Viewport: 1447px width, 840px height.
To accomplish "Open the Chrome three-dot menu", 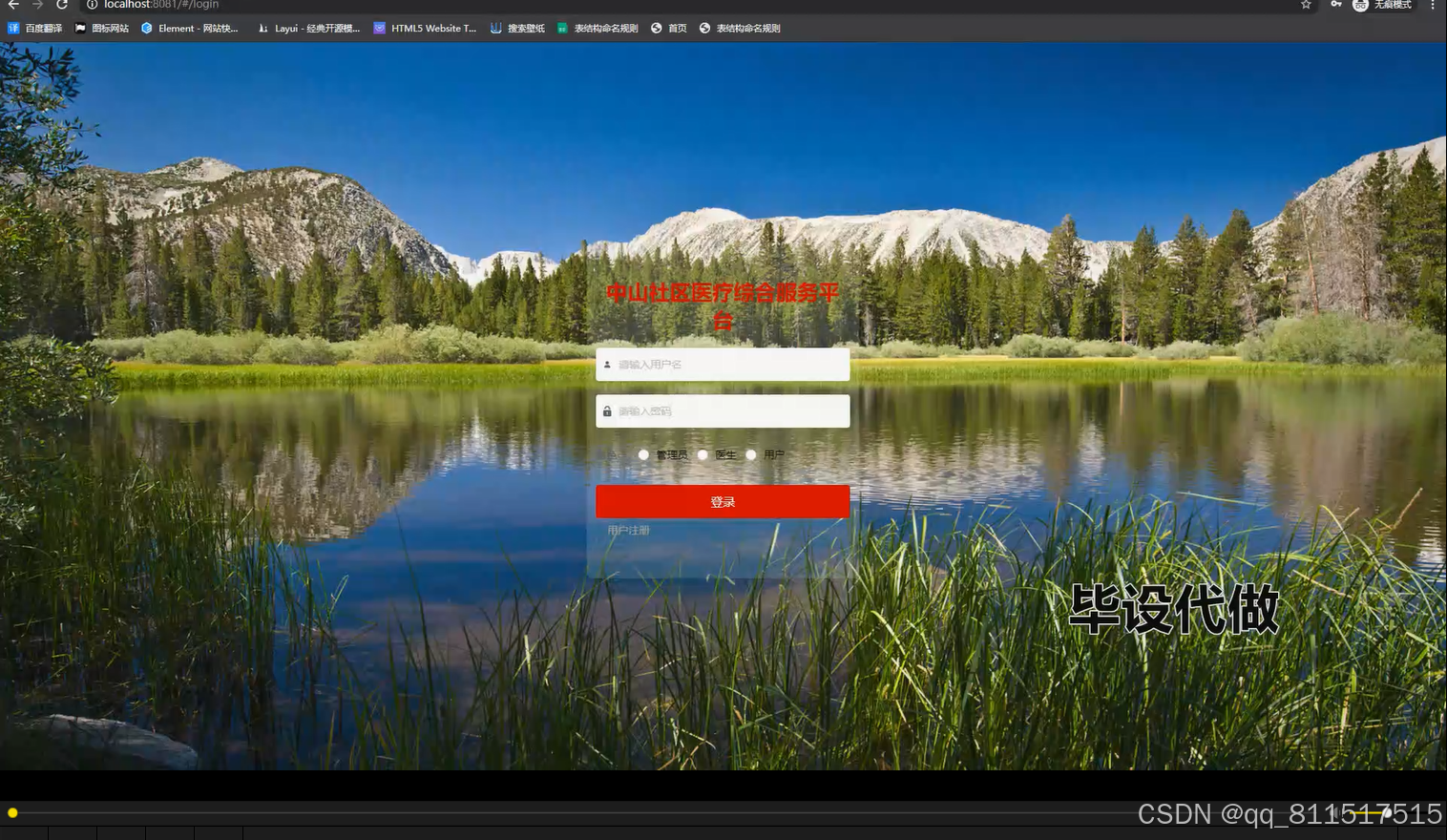I will click(1433, 5).
